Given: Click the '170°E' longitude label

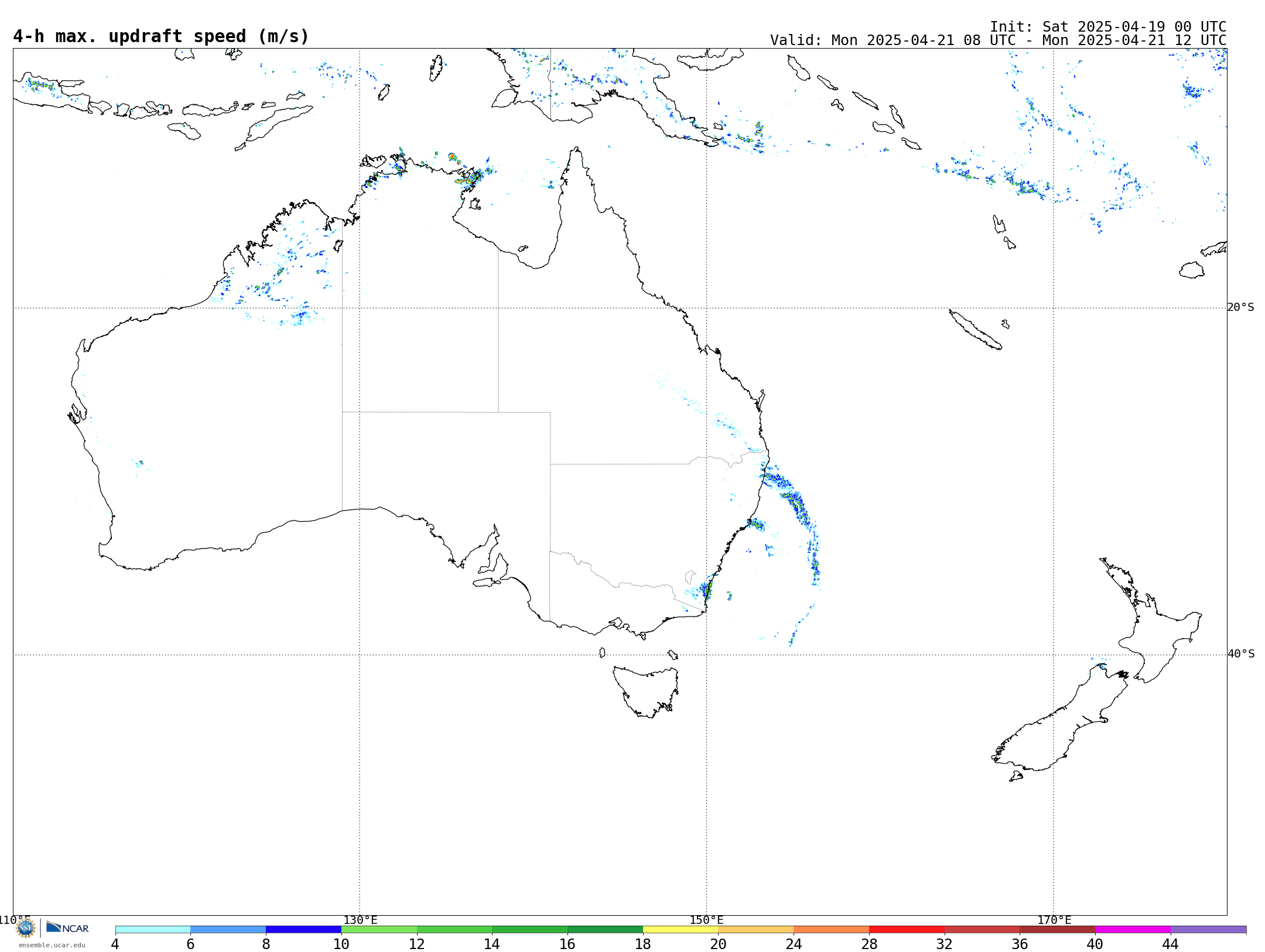Looking at the screenshot, I should coord(1054,920).
